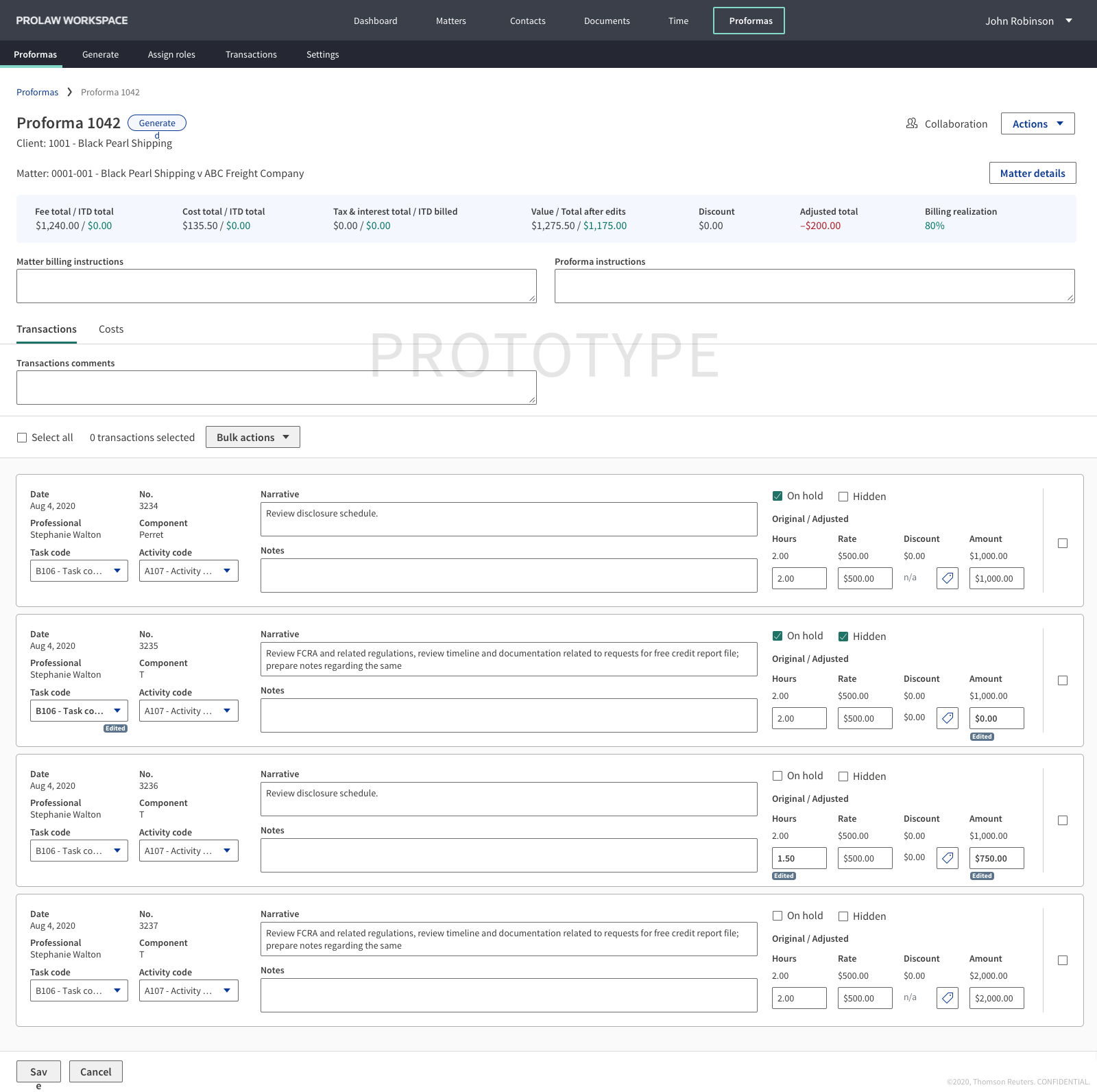This screenshot has width=1097, height=1092.
Task: Switch to the Costs tab
Action: [x=110, y=329]
